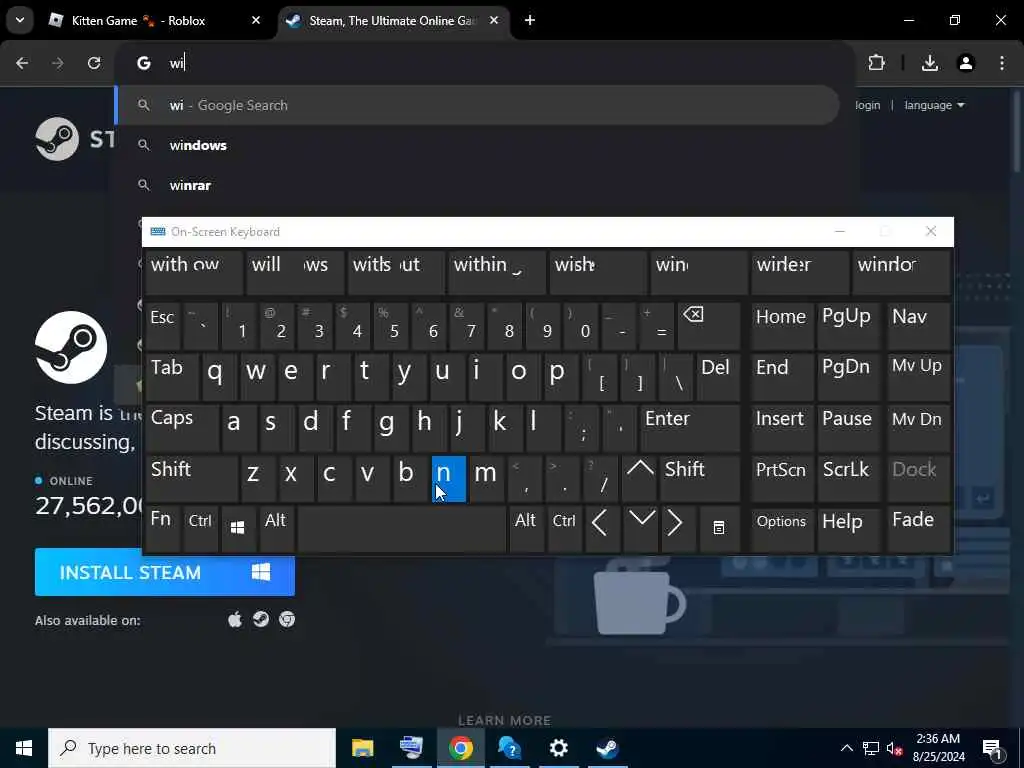Toggle the Nav key mode
Viewport: 1024px width, 768px height.
(918, 325)
